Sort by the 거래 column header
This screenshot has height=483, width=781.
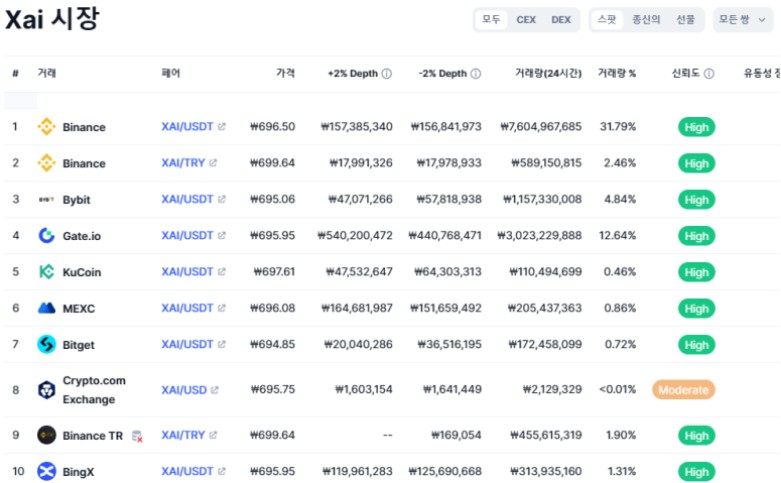[x=47, y=73]
